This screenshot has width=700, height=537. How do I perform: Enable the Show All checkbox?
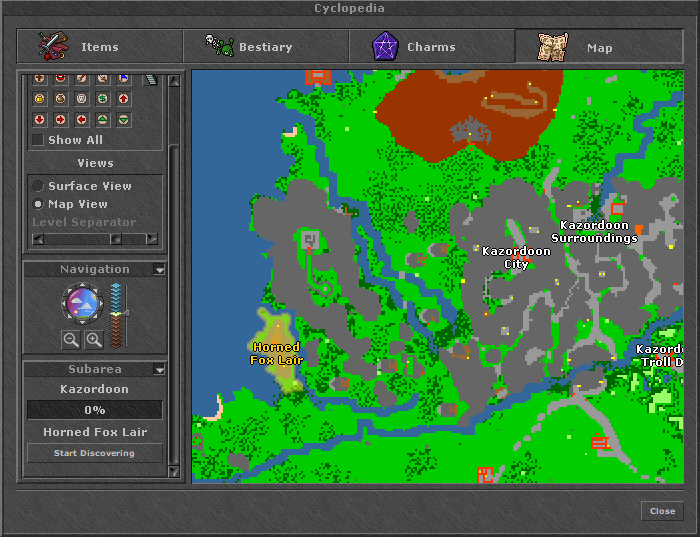coord(38,140)
